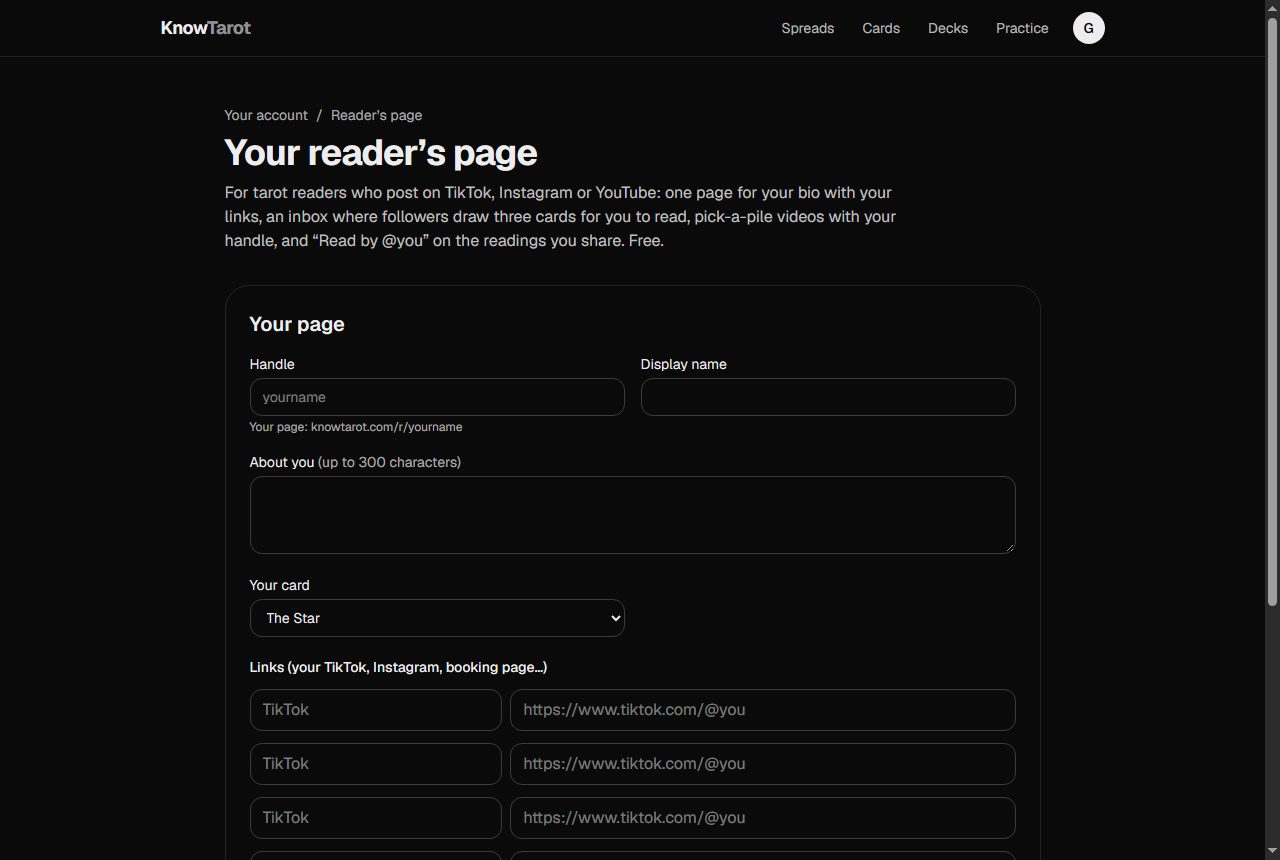Click the 'Your reader's page' heading
Screen dimensions: 1280x860
tap(381, 153)
